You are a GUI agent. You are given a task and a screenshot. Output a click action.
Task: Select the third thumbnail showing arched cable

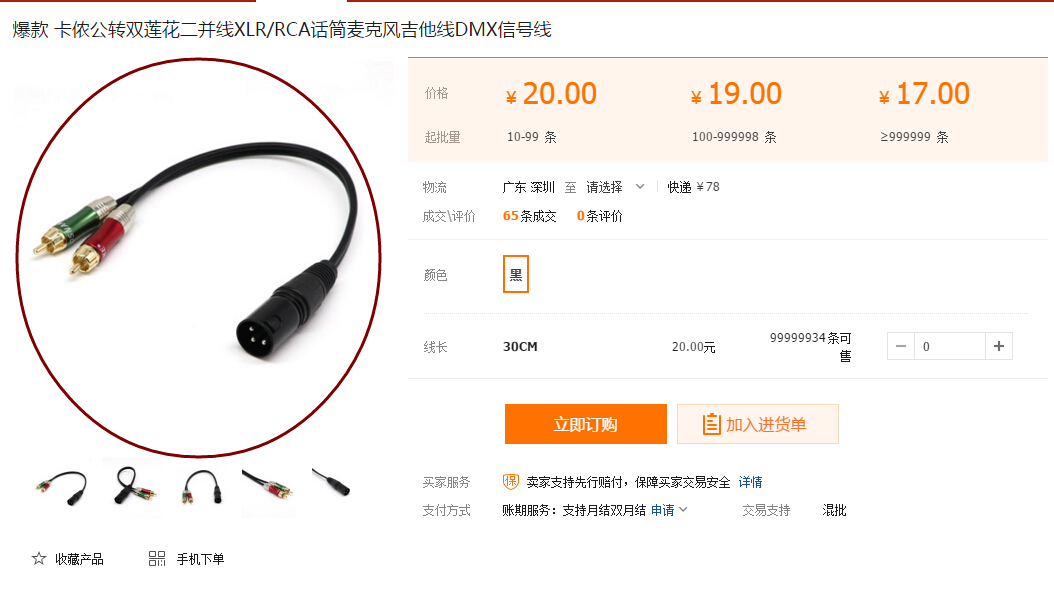tap(202, 488)
